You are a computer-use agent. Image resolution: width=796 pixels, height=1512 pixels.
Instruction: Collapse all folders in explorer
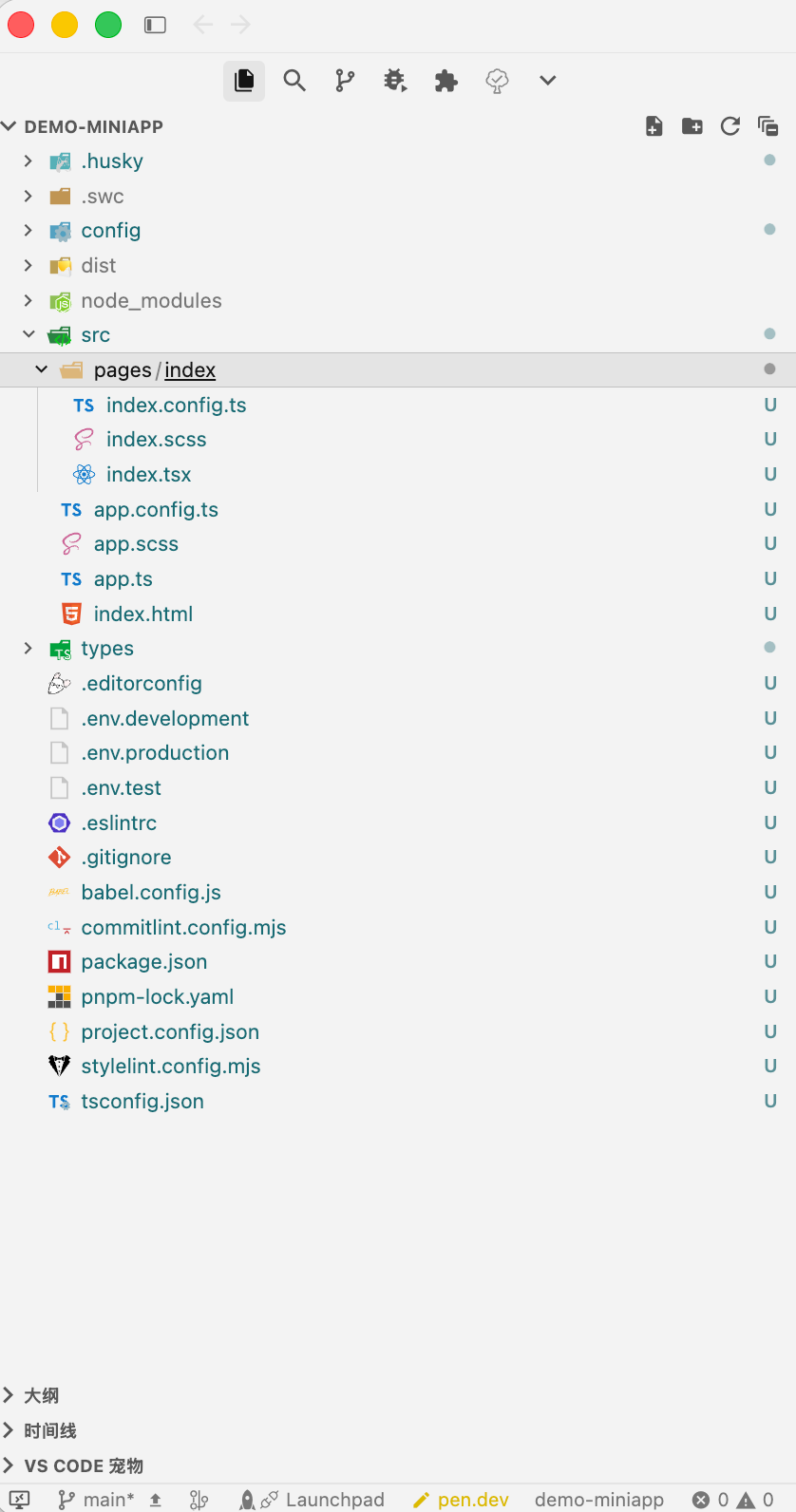[768, 126]
